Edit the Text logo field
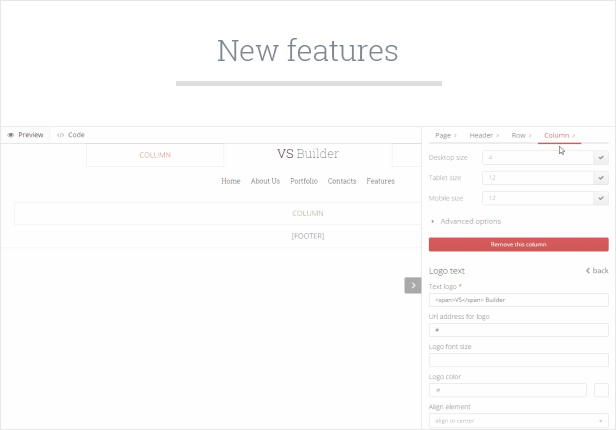Viewport: 616px width, 430px height. 519,300
